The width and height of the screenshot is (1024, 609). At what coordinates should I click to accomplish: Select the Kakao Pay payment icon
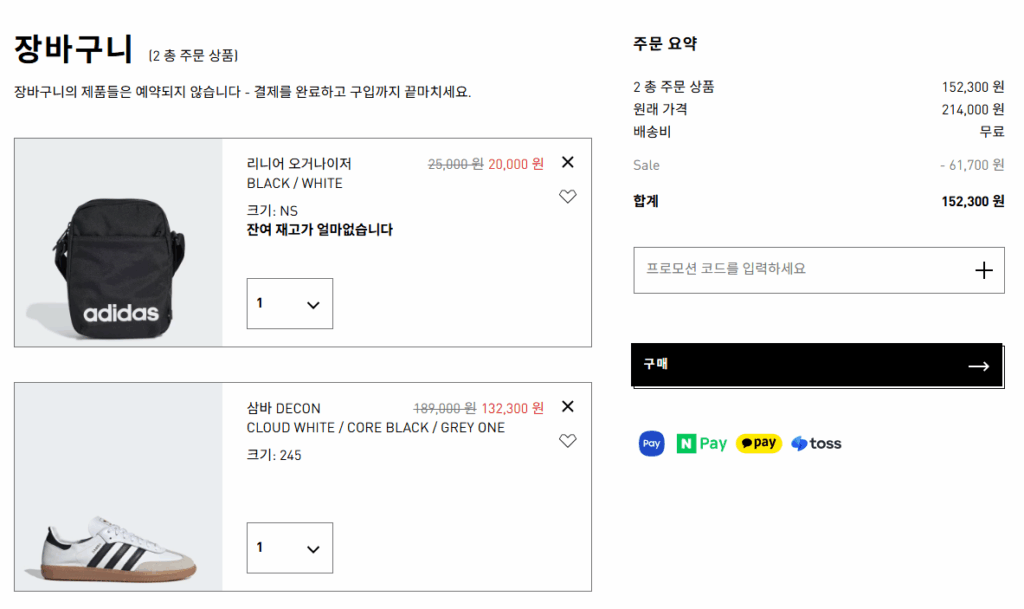pyautogui.click(x=758, y=443)
